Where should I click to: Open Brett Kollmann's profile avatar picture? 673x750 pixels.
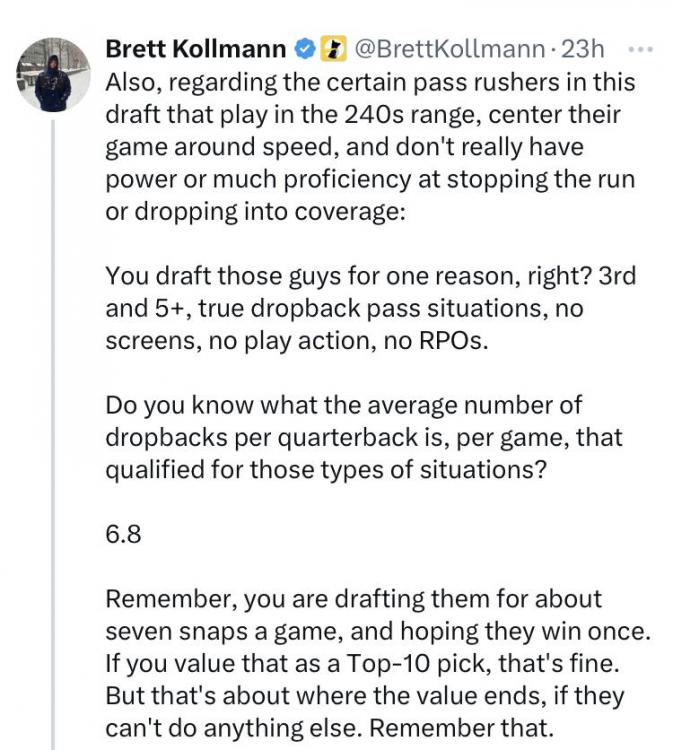[53, 76]
